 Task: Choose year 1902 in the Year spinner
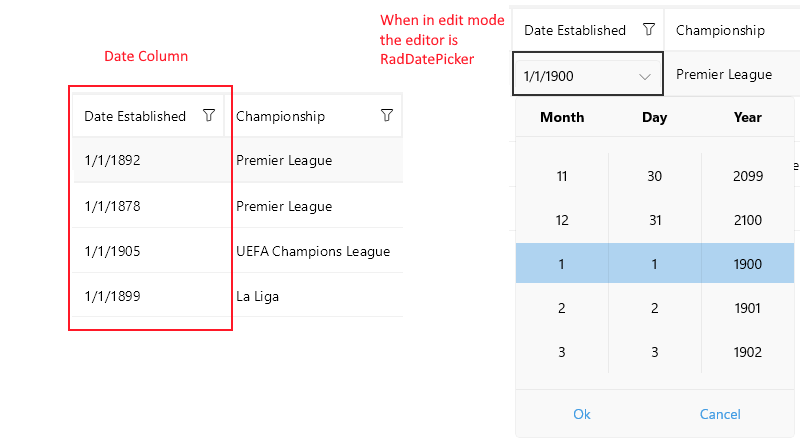747,352
